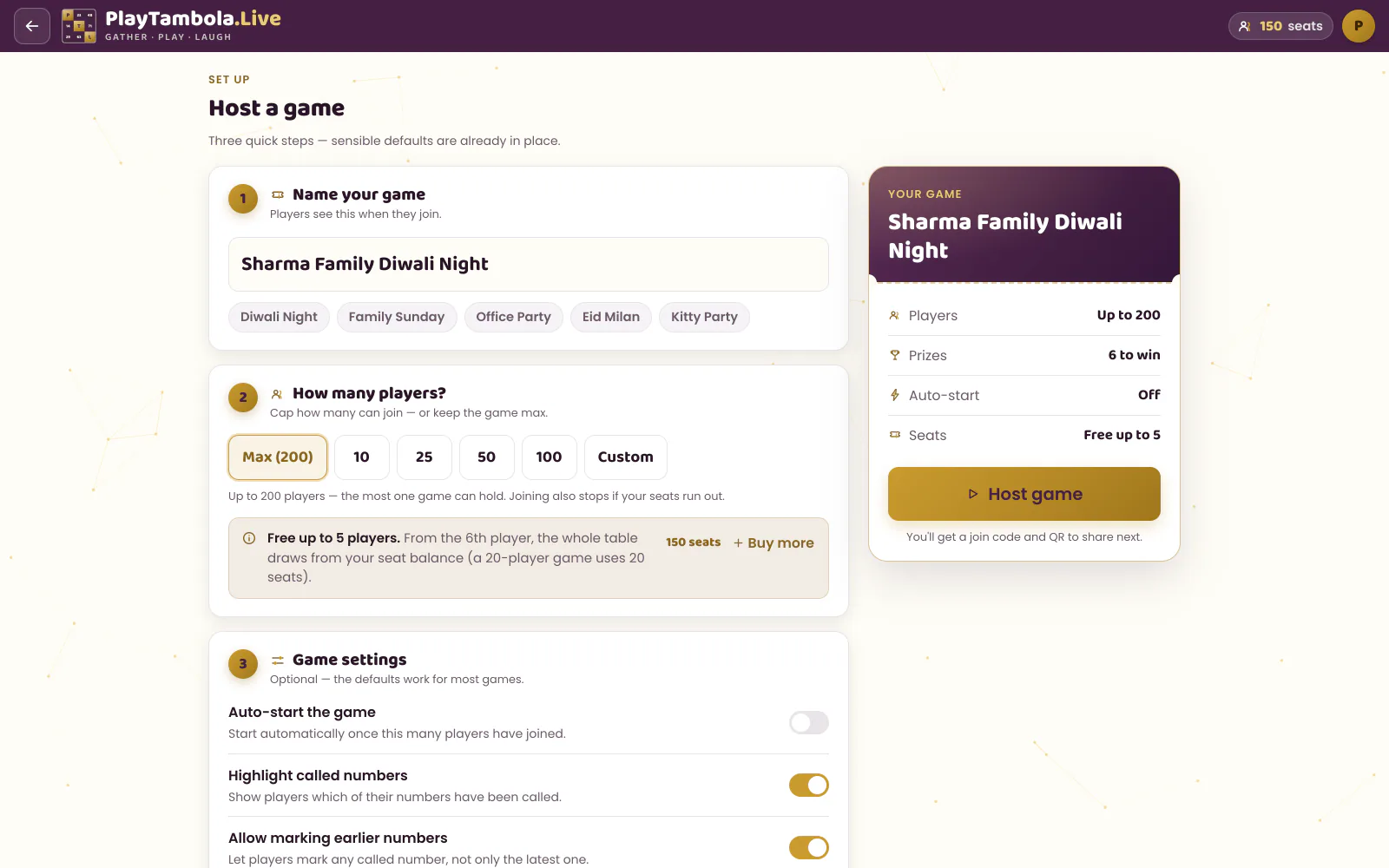
Task: Set player cap to 10
Action: point(362,457)
